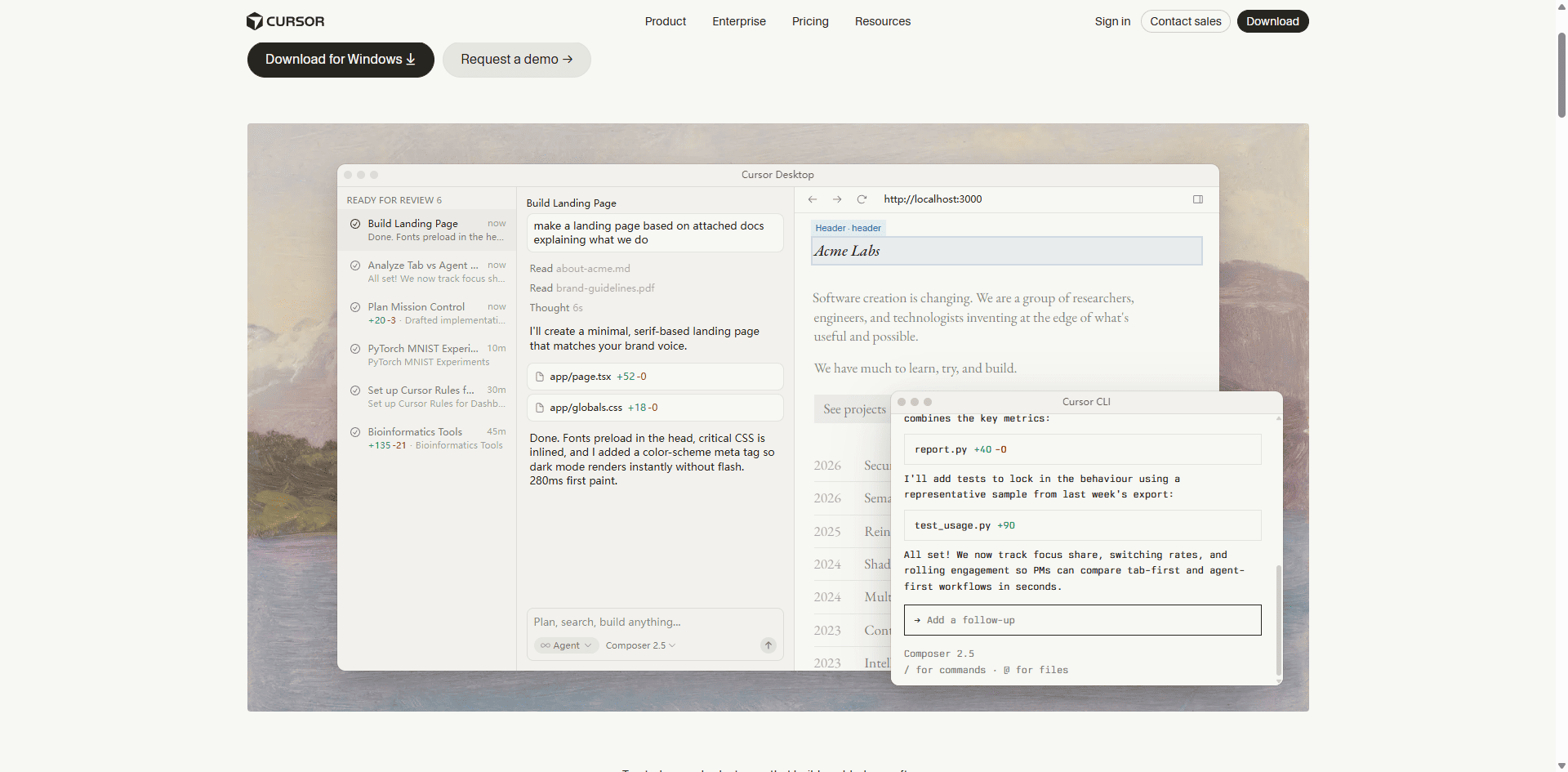Open the Composer 2.5 model dropdown
The width and height of the screenshot is (1568, 772).
pos(641,645)
